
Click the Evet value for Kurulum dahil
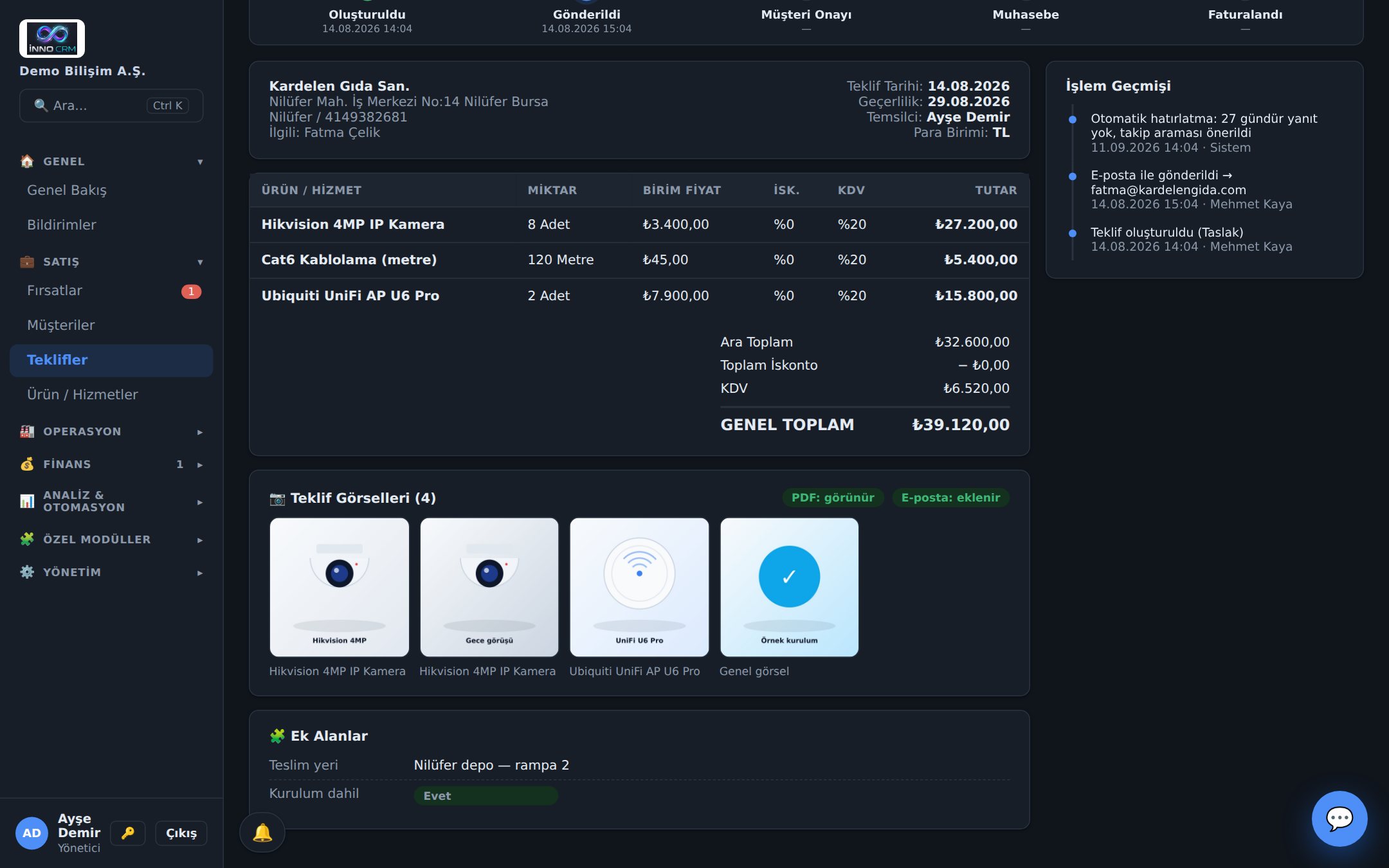point(486,796)
